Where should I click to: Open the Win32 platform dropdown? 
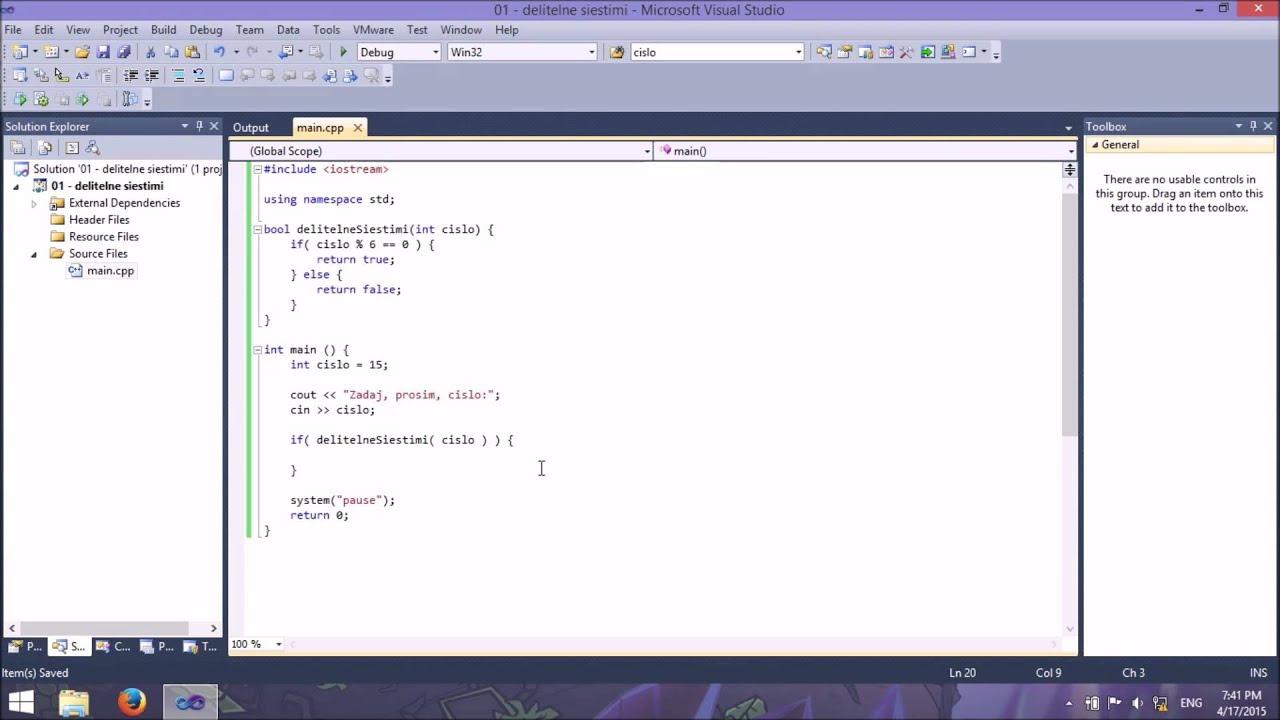point(591,52)
